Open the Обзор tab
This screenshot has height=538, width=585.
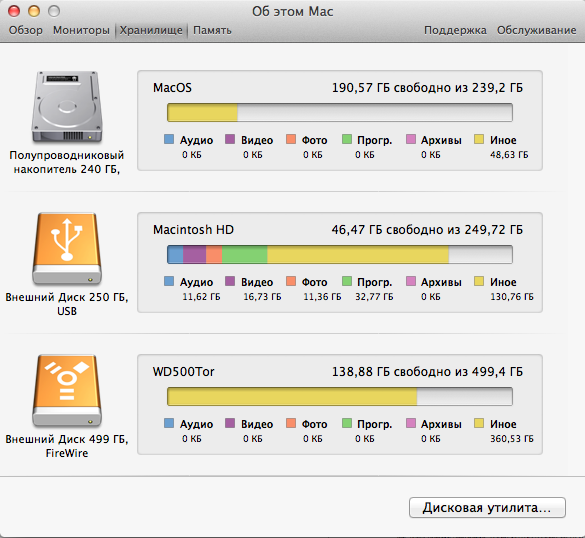[26, 30]
